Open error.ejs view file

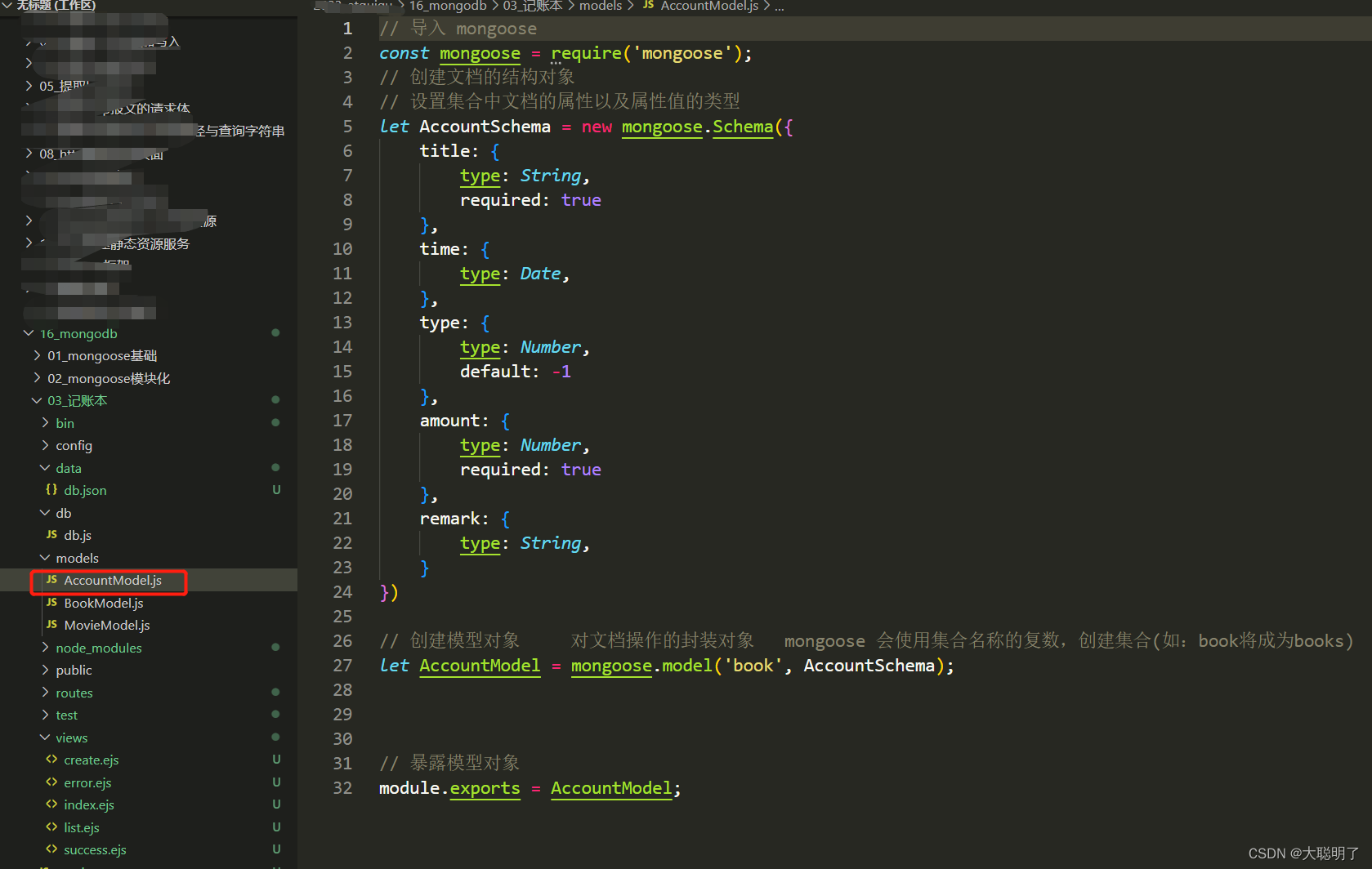click(87, 783)
